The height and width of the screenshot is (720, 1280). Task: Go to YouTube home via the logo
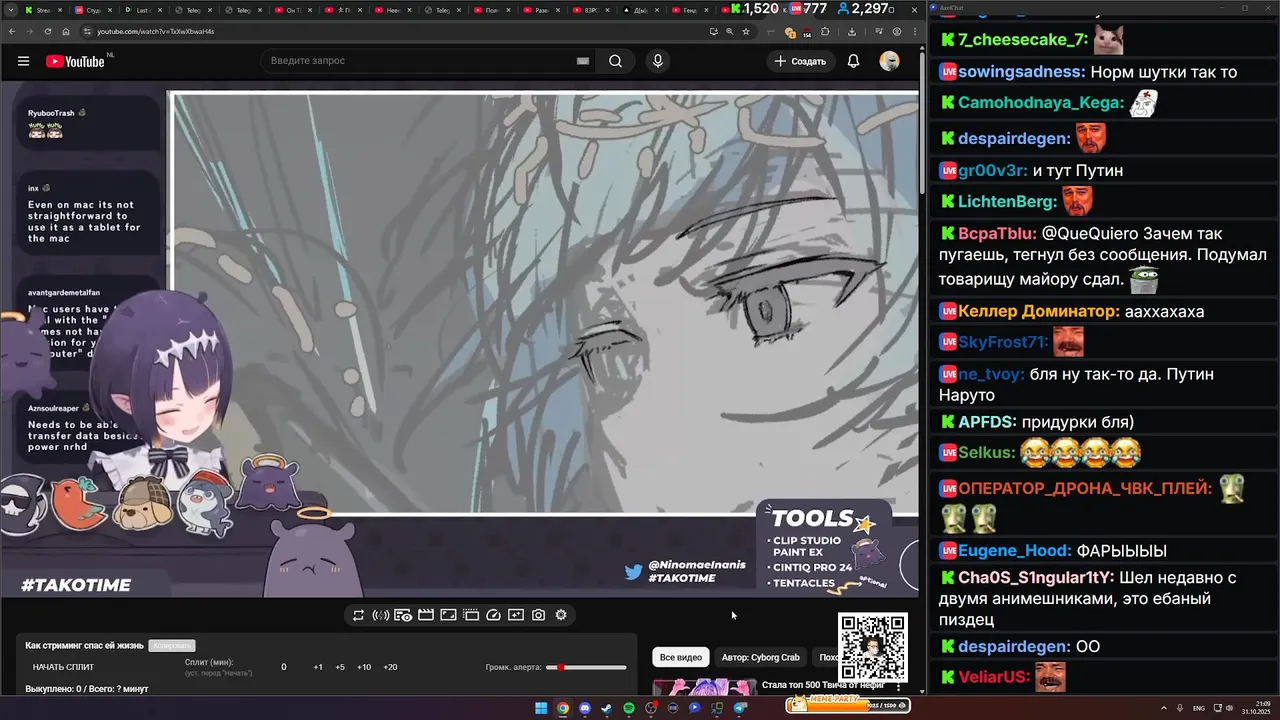pyautogui.click(x=75, y=61)
